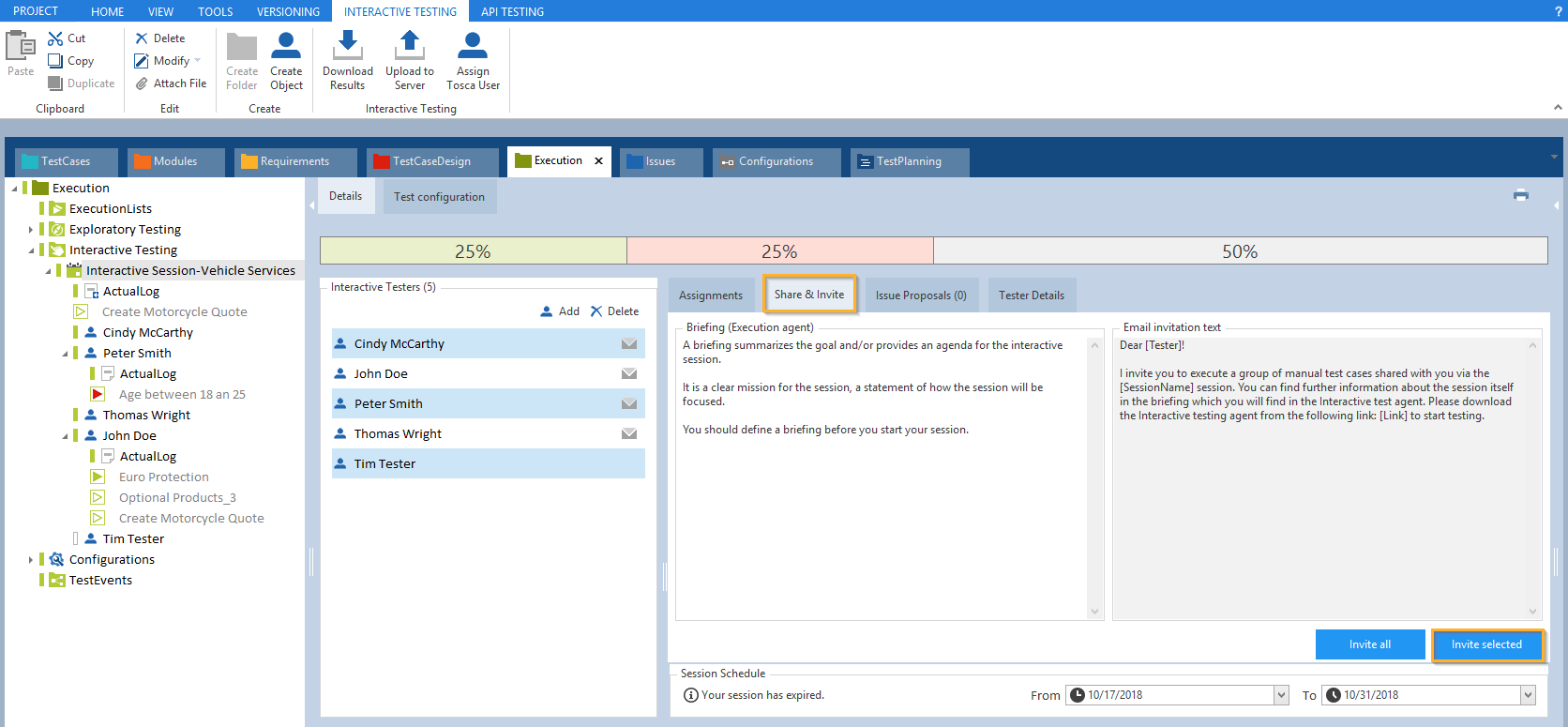Image resolution: width=1568 pixels, height=727 pixels.
Task: Click Delete in the Interactive Testers panel
Action: point(614,311)
